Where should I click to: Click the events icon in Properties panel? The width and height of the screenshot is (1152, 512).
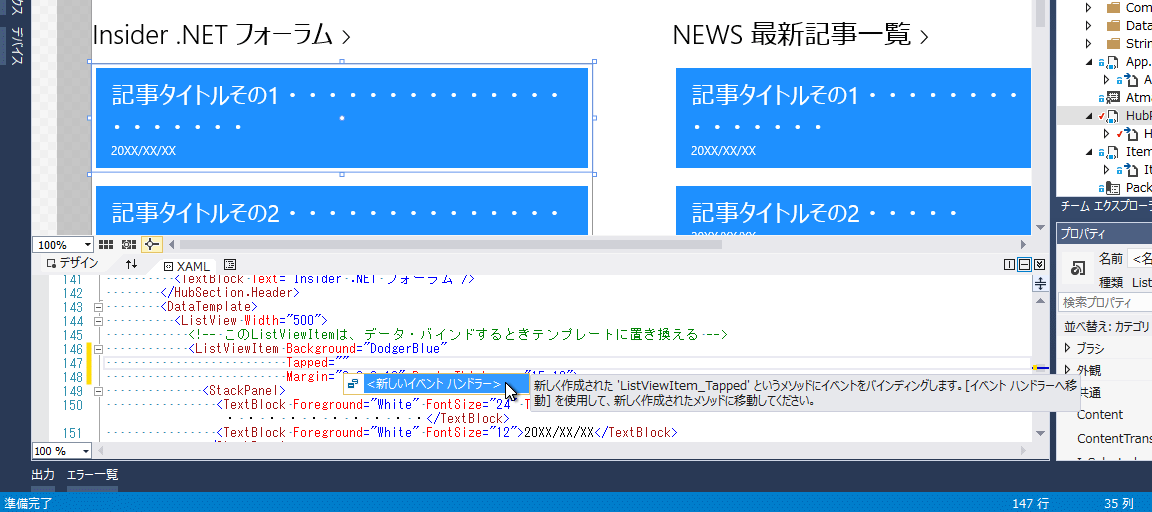point(1079,269)
